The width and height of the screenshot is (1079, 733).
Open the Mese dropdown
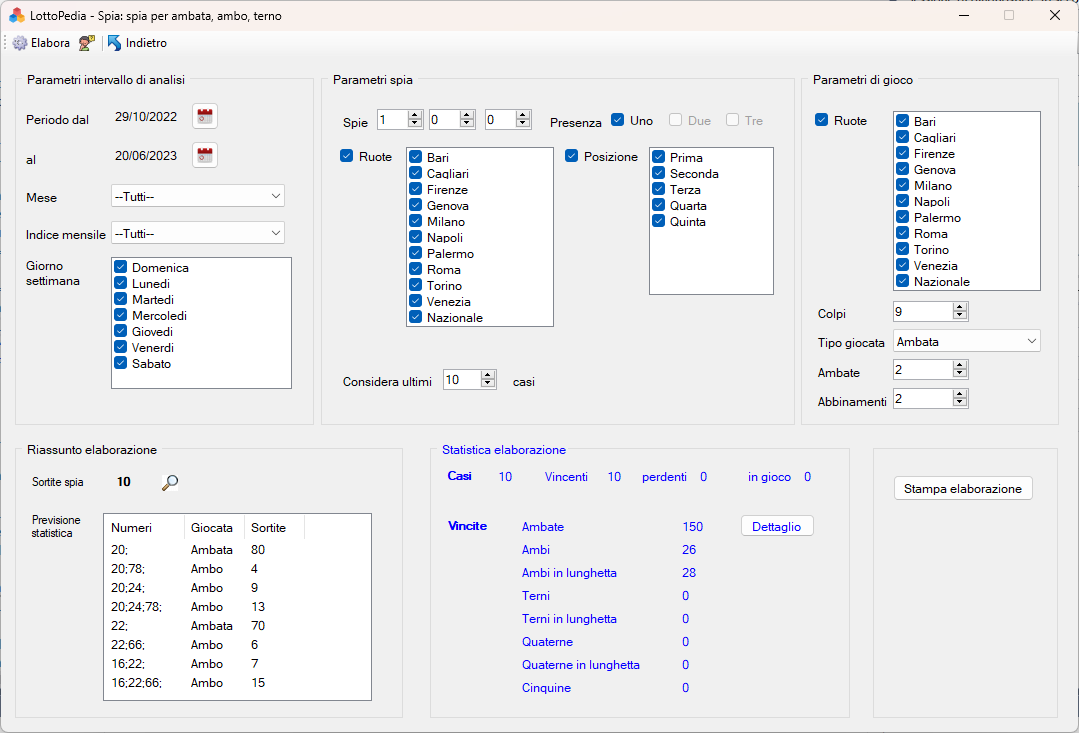tap(197, 196)
